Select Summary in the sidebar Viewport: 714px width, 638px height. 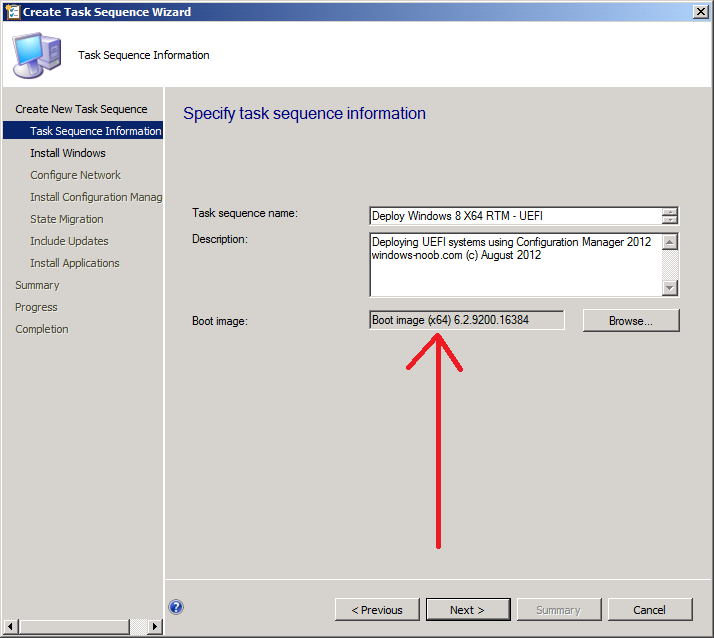pyautogui.click(x=37, y=286)
